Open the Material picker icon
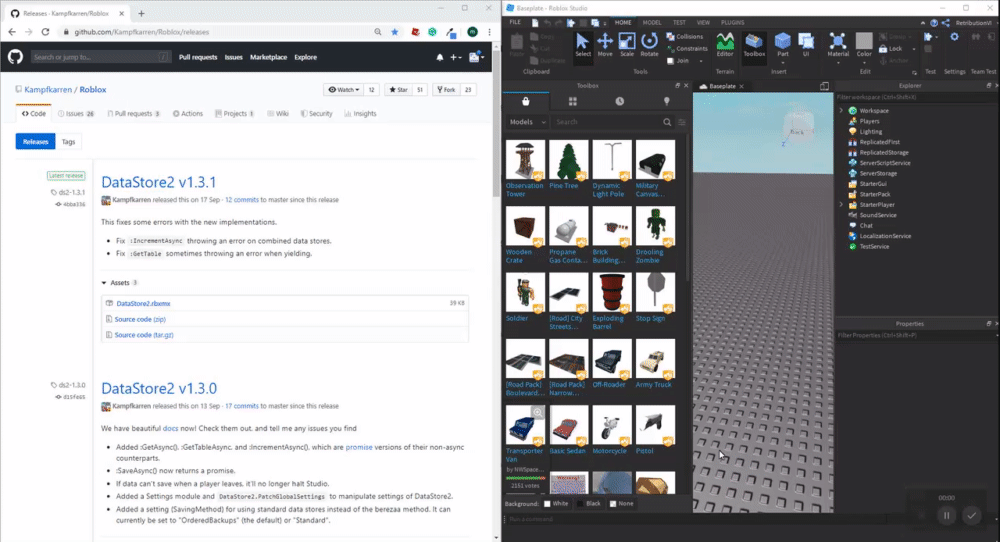Image resolution: width=1000 pixels, height=542 pixels. tap(837, 41)
